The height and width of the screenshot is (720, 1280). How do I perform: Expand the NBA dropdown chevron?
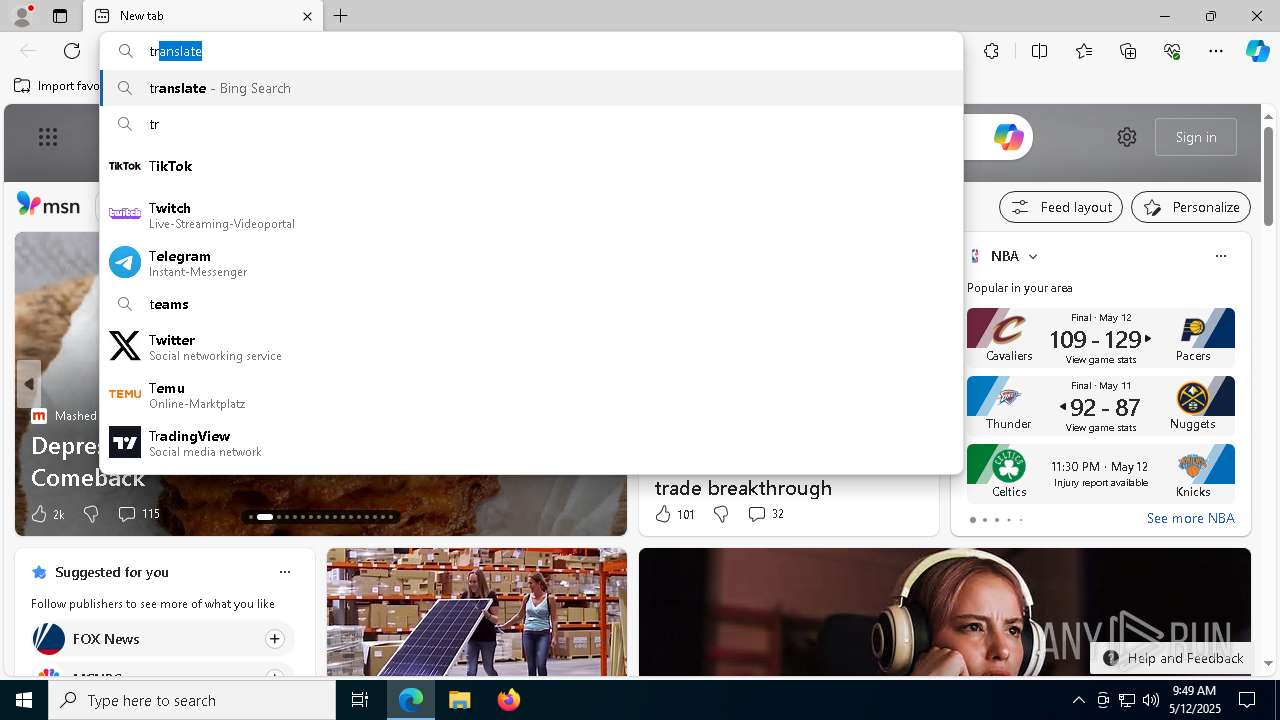[1033, 257]
